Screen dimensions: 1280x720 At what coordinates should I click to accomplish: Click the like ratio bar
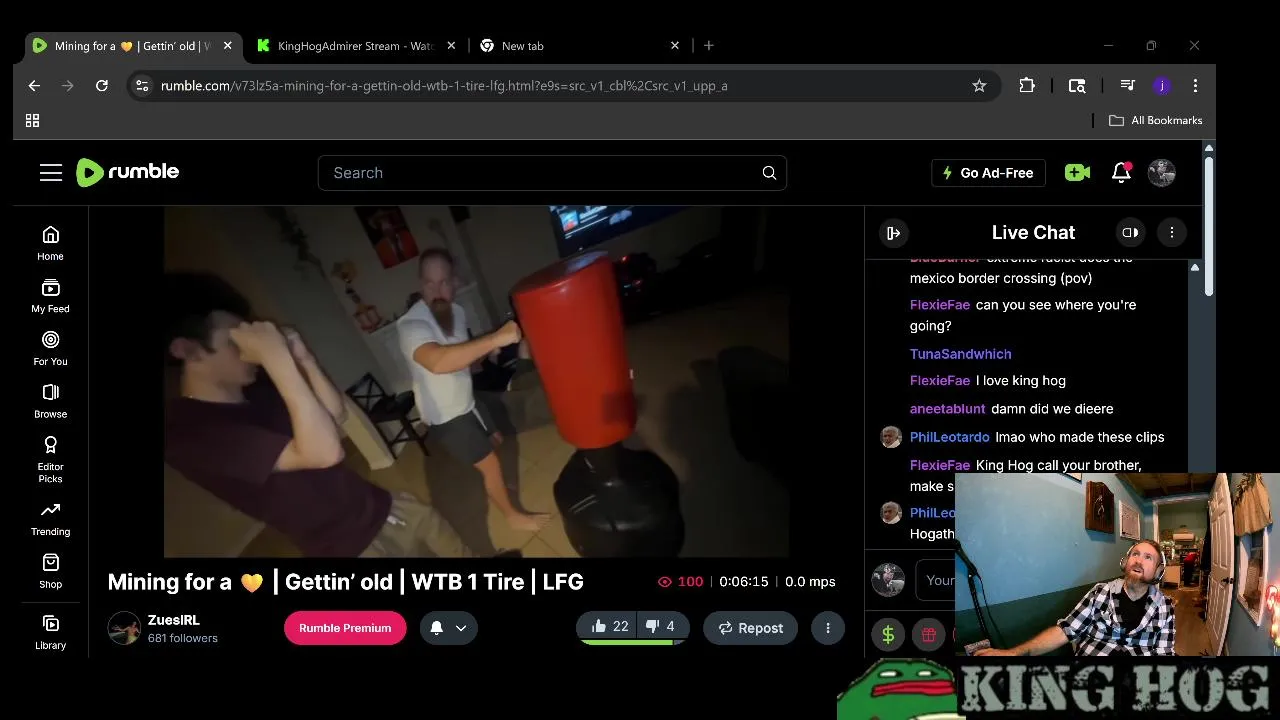coord(632,642)
